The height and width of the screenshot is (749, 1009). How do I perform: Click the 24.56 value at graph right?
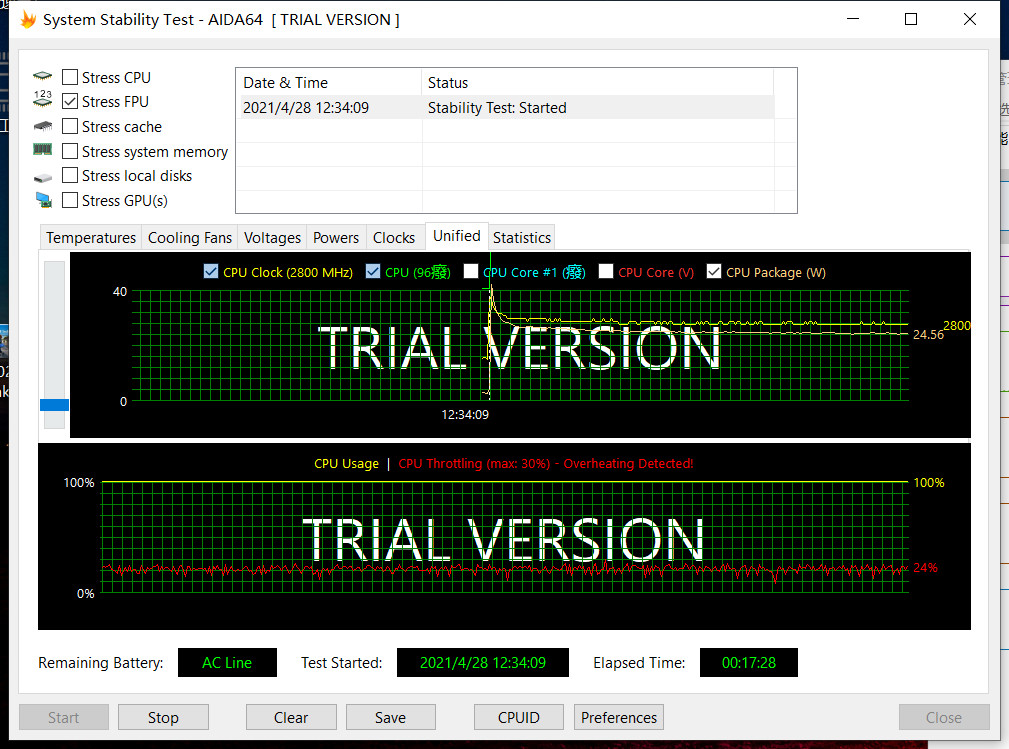[928, 335]
